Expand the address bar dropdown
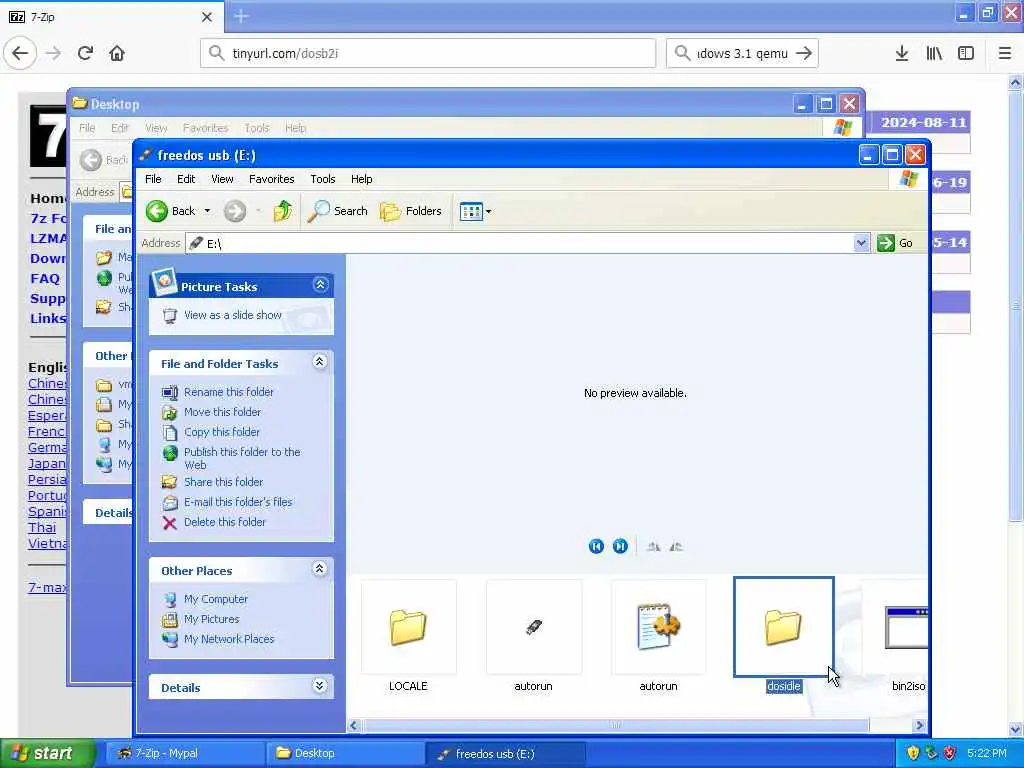Image resolution: width=1024 pixels, height=768 pixels. pos(861,243)
